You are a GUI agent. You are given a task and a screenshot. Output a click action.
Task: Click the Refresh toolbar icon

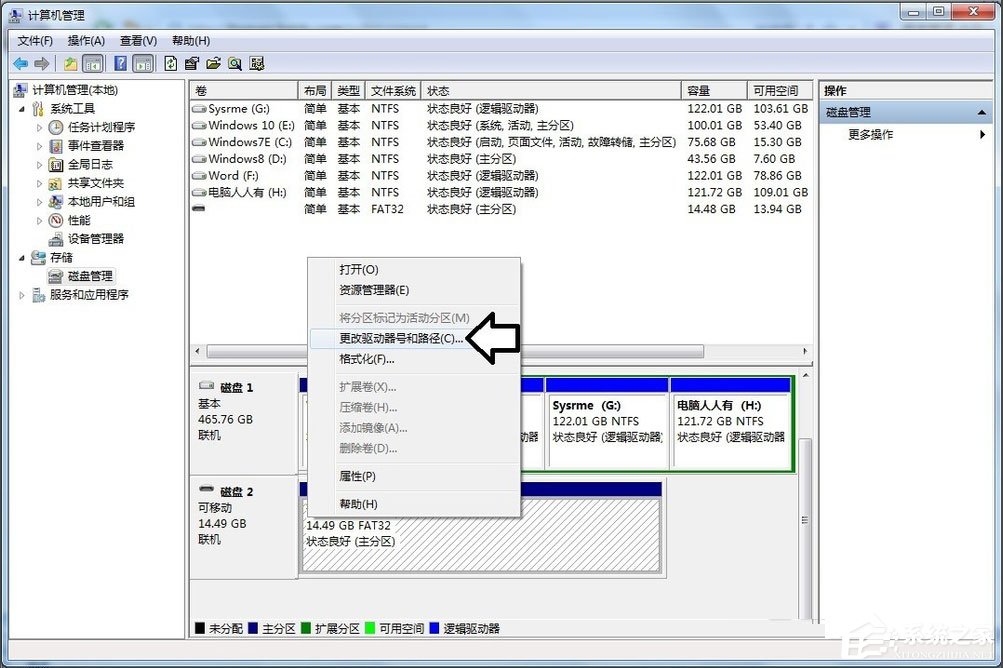pos(170,62)
